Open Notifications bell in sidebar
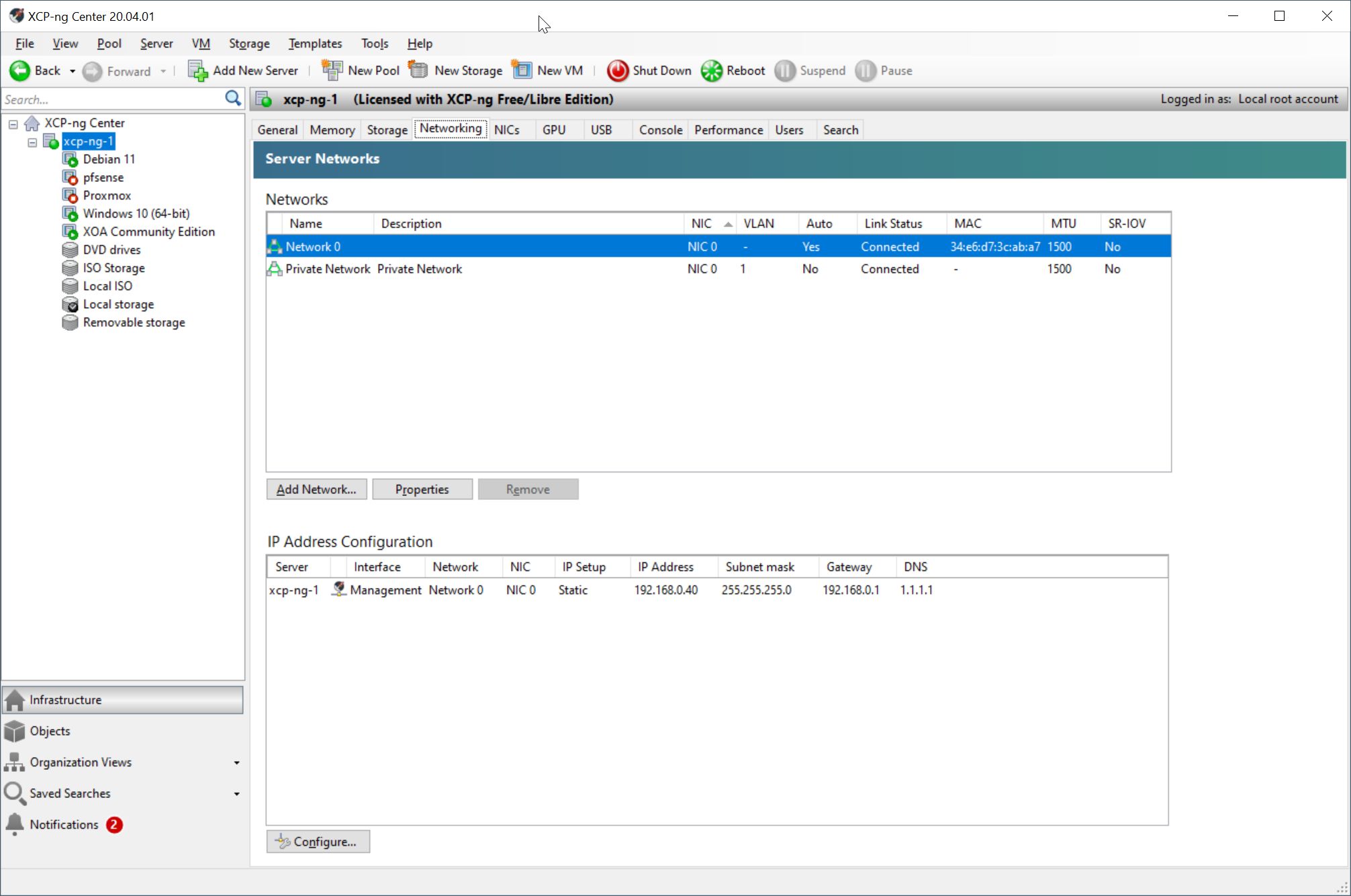 pyautogui.click(x=15, y=824)
